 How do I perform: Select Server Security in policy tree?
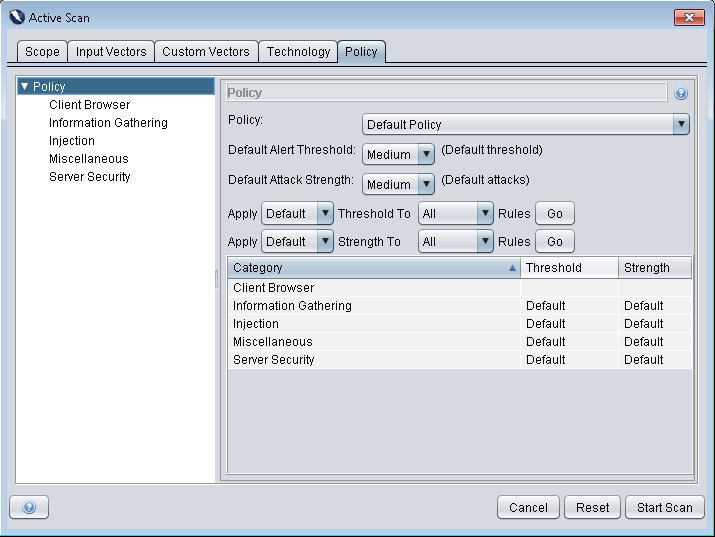pos(90,177)
